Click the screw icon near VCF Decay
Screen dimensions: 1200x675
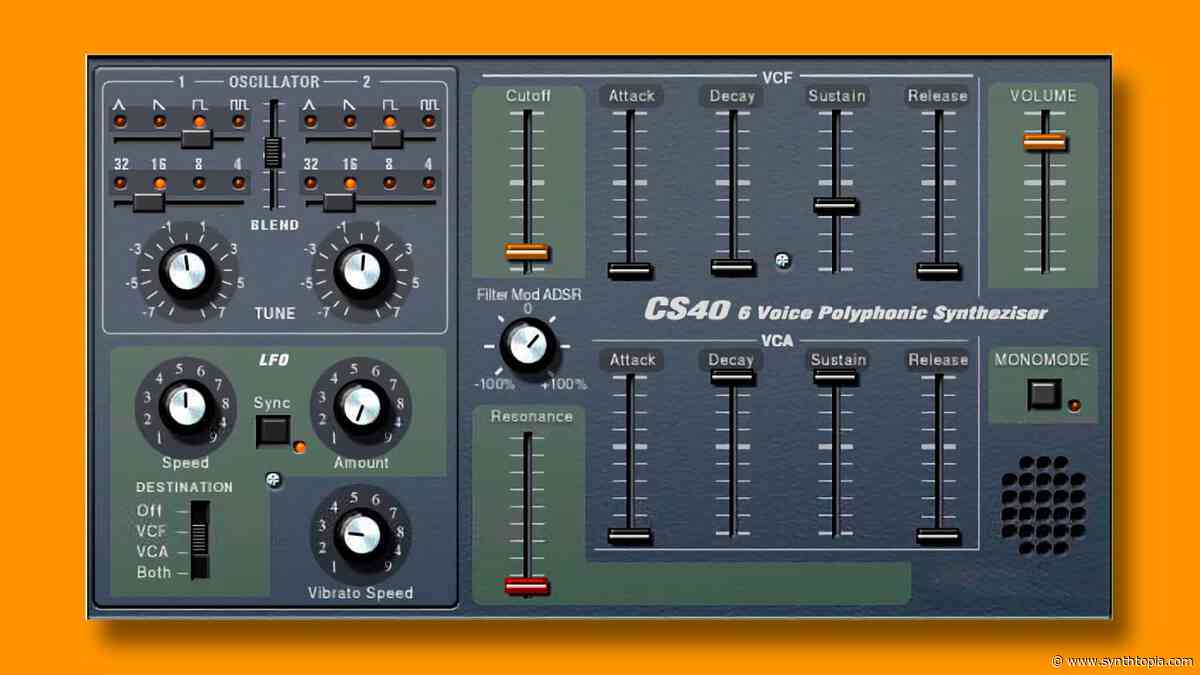coord(783,260)
